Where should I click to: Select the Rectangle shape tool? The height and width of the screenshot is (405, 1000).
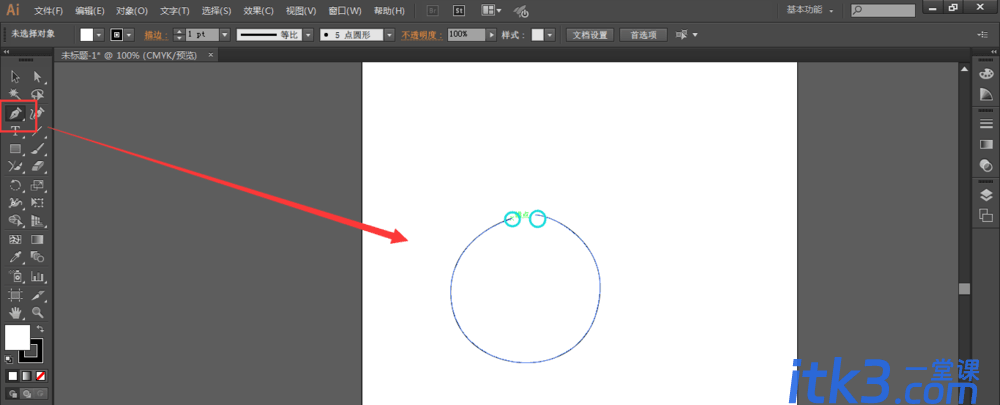click(15, 149)
